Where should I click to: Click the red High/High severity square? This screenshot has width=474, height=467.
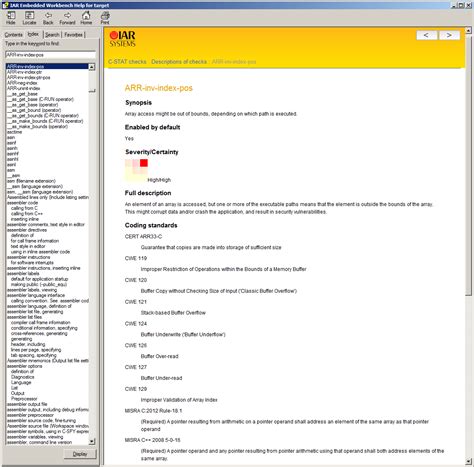144,163
